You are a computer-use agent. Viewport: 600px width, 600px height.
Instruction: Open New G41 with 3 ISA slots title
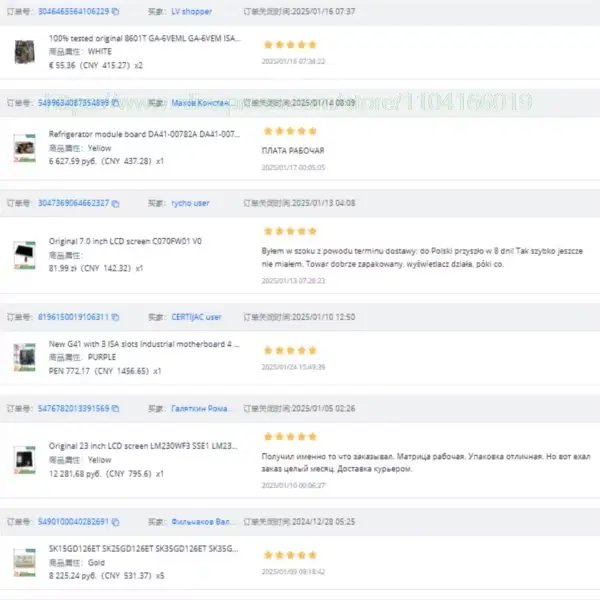144,344
